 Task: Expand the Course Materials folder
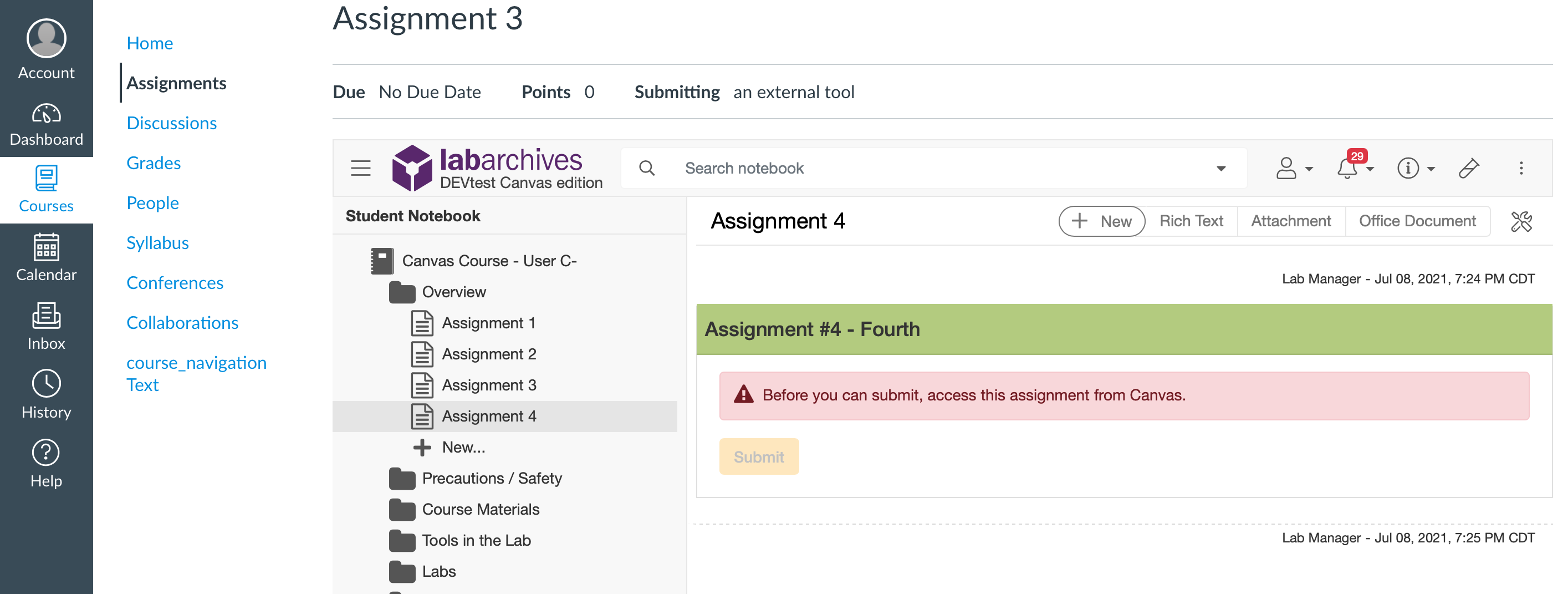402,509
